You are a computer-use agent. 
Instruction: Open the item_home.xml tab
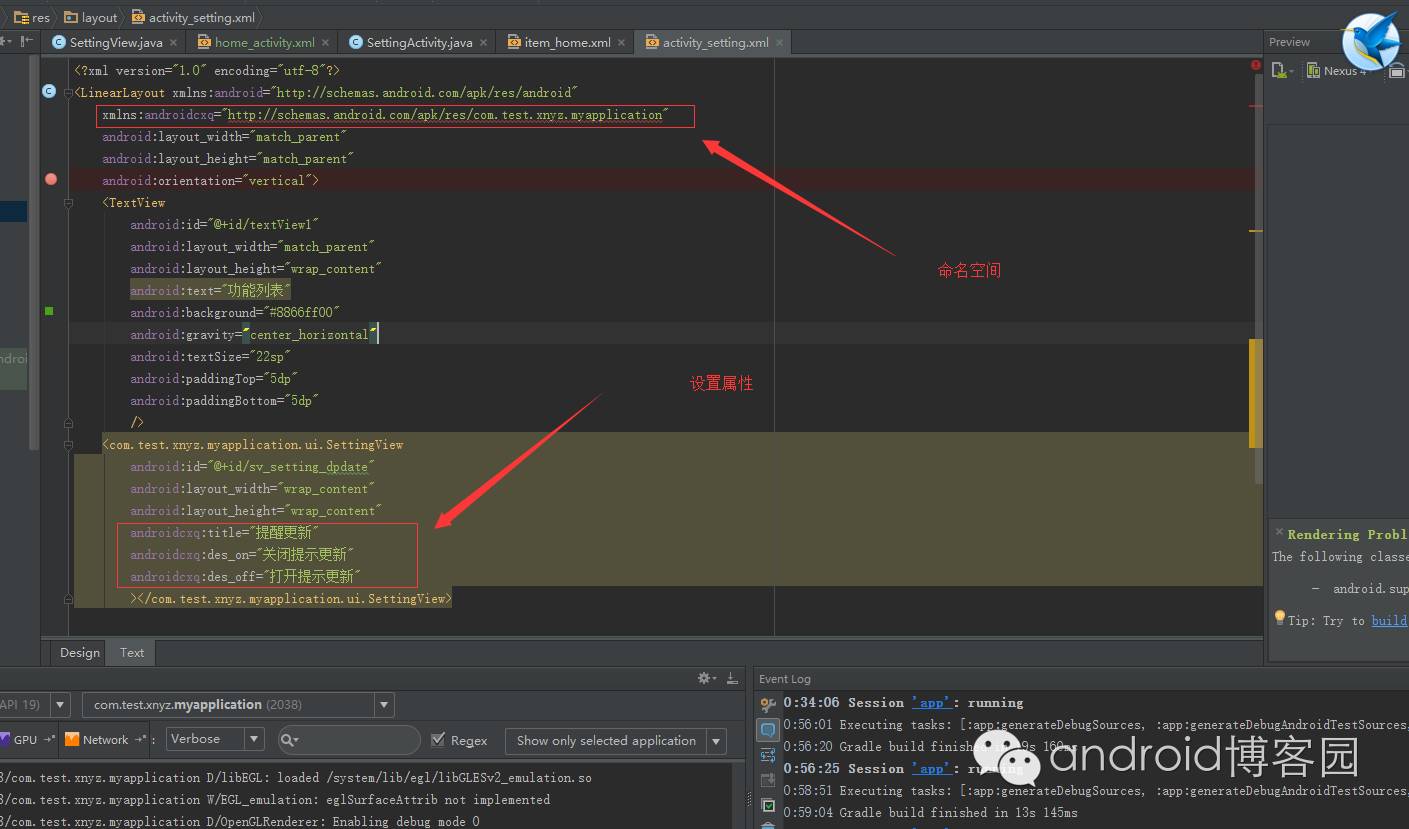pos(568,42)
